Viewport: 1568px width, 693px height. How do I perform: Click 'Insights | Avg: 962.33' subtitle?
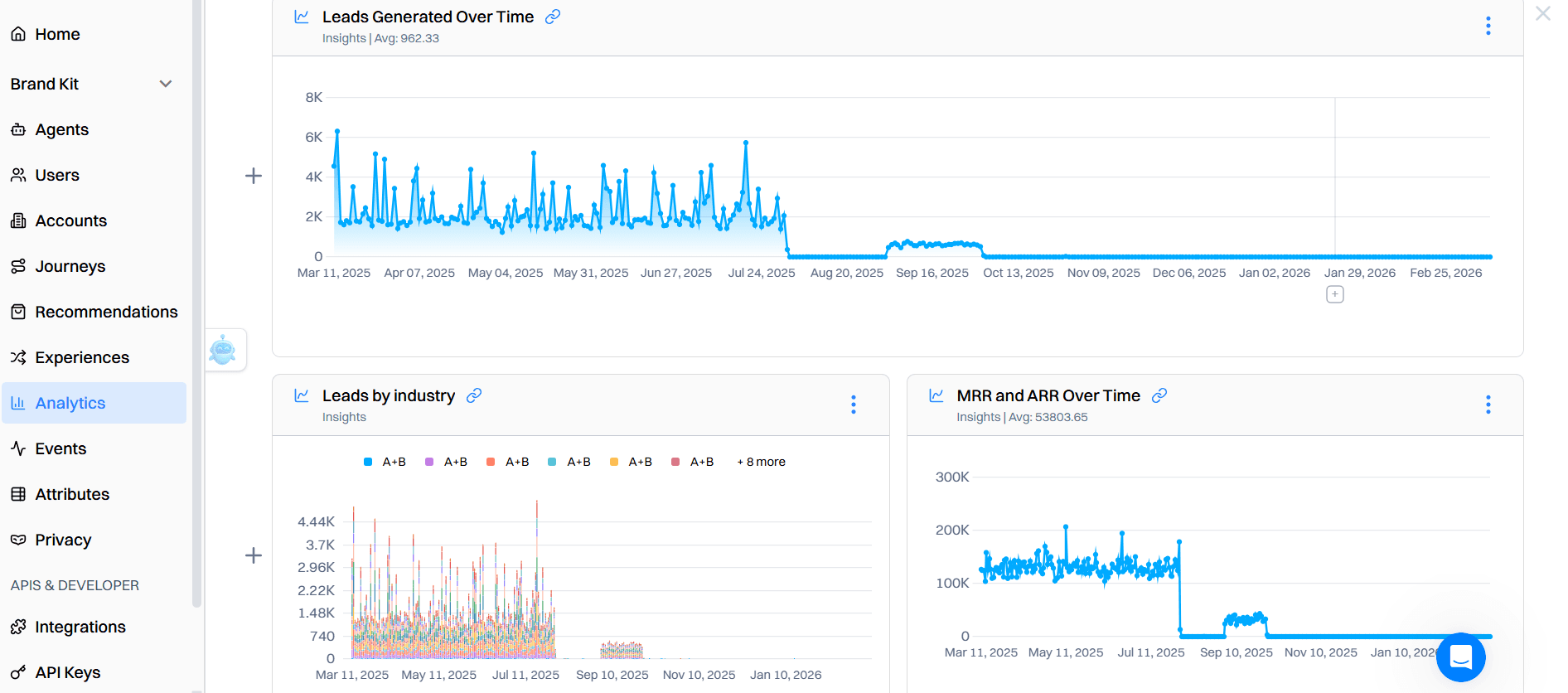point(380,38)
